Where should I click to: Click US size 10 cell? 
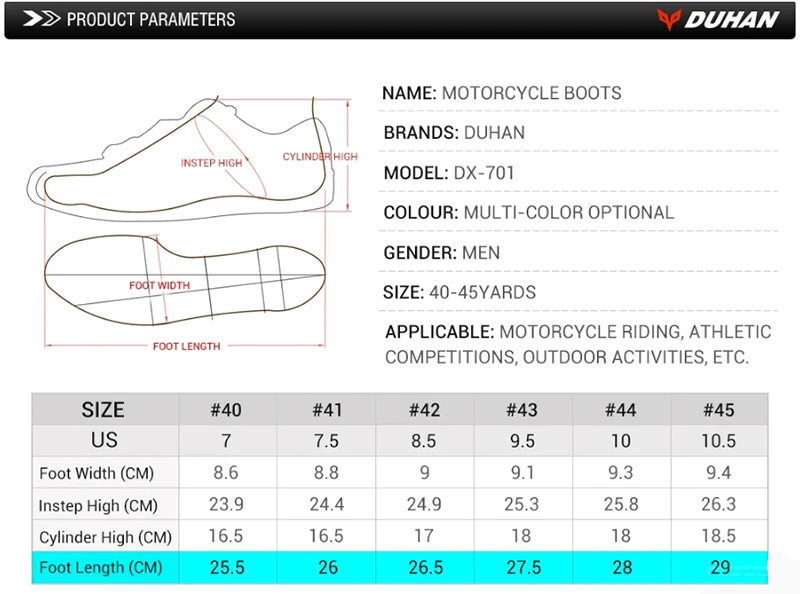(x=621, y=441)
